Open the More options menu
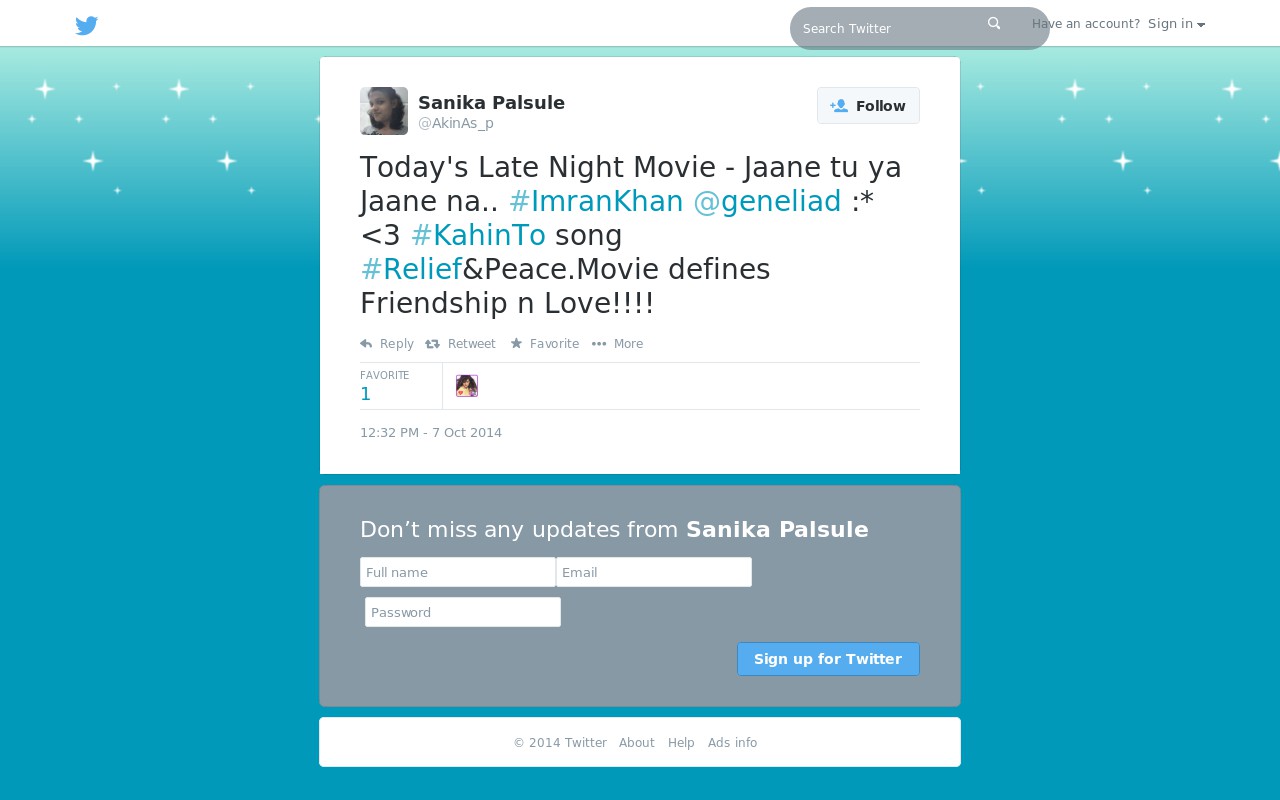Image resolution: width=1280 pixels, height=800 pixels. (617, 344)
